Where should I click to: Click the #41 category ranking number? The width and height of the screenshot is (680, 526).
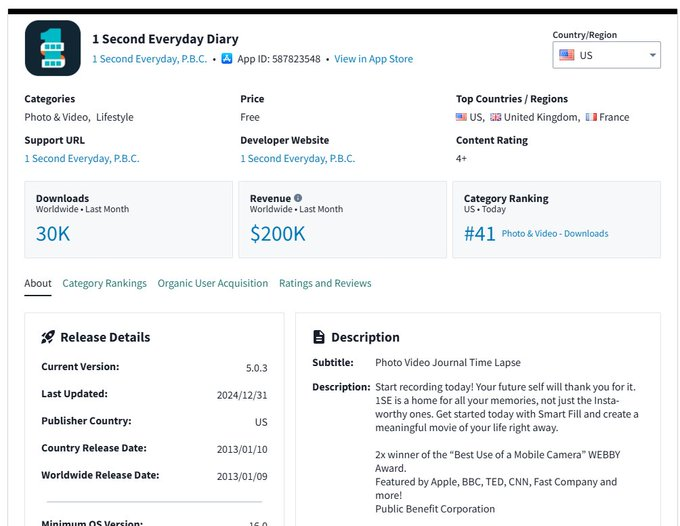pos(480,234)
